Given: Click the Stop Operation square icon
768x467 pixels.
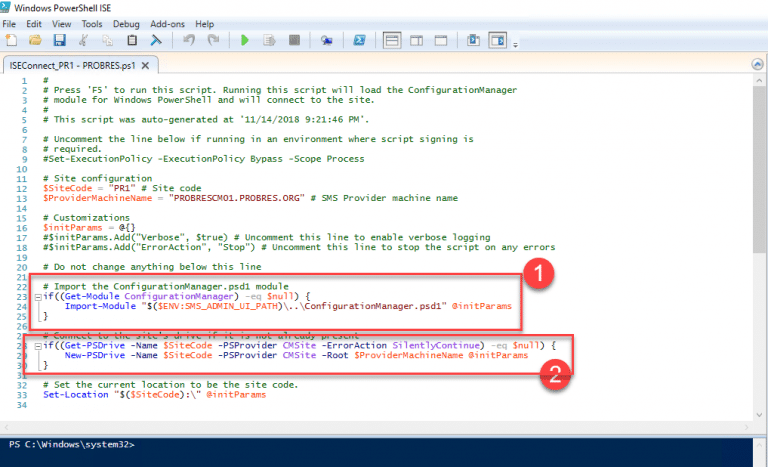Looking at the screenshot, I should point(293,40).
